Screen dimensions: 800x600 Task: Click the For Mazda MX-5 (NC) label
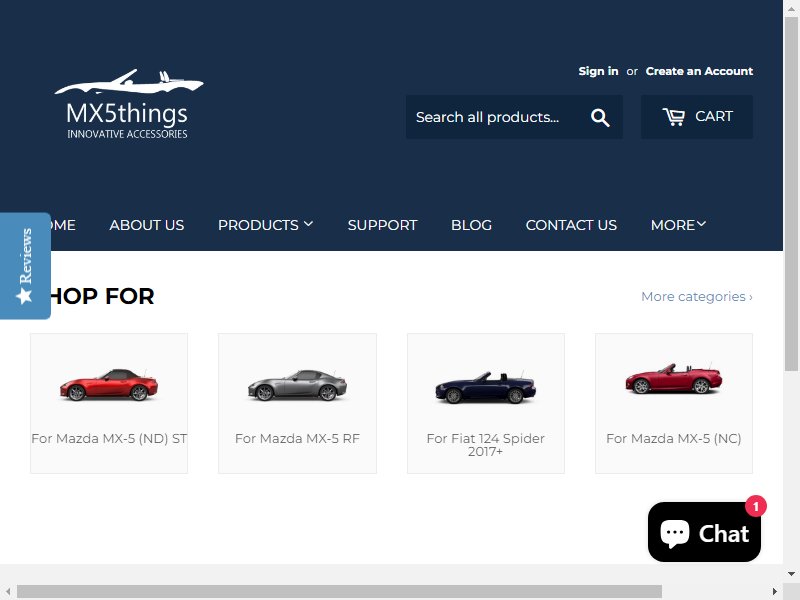point(674,438)
